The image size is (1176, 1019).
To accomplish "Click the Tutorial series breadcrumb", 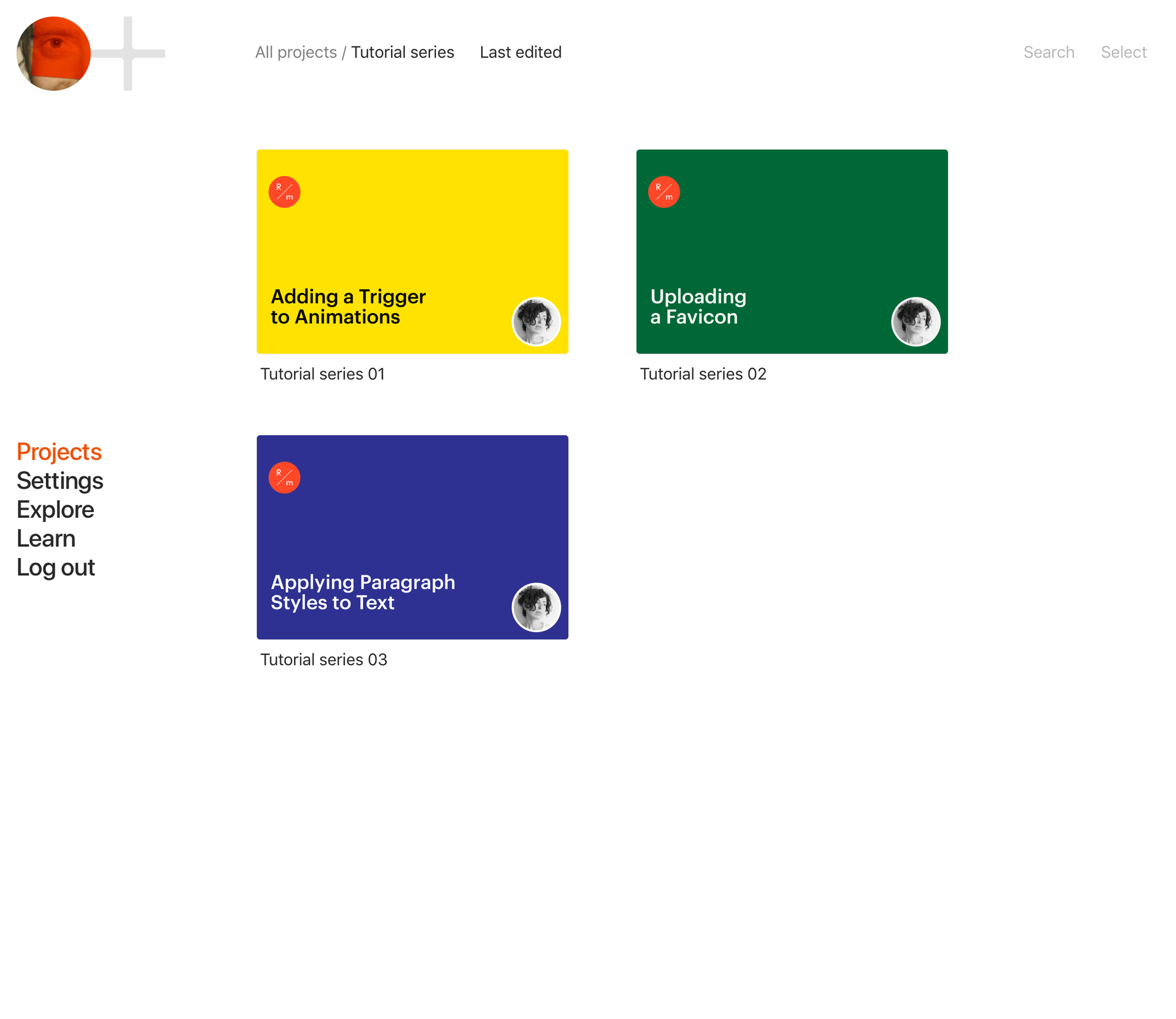I will click(x=403, y=52).
